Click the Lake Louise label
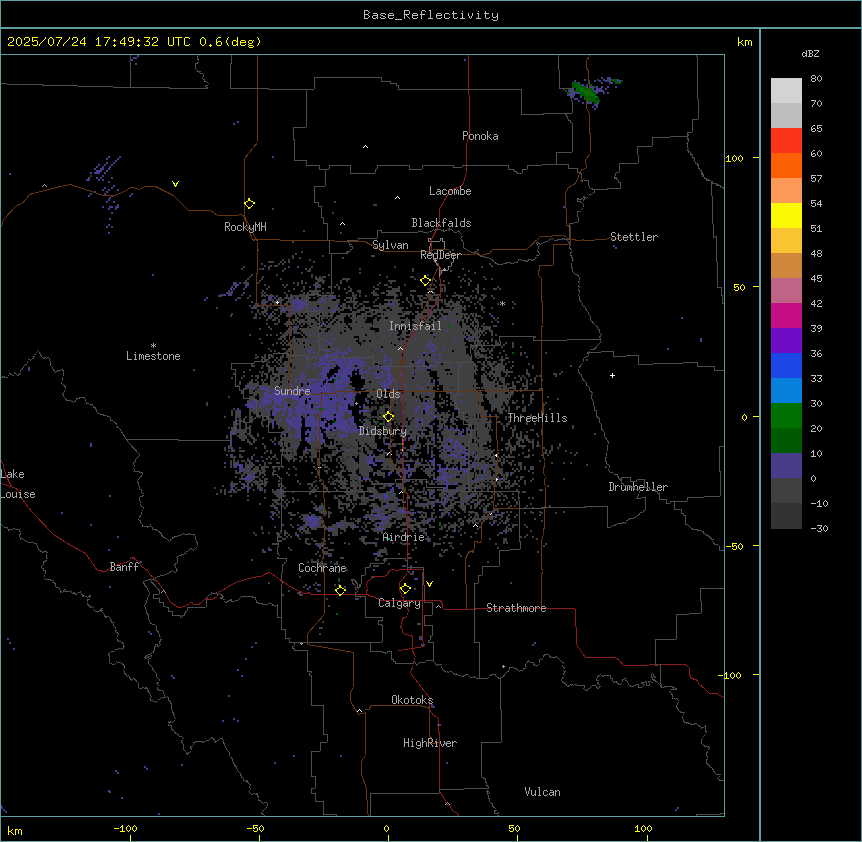862x842 pixels. tap(18, 484)
